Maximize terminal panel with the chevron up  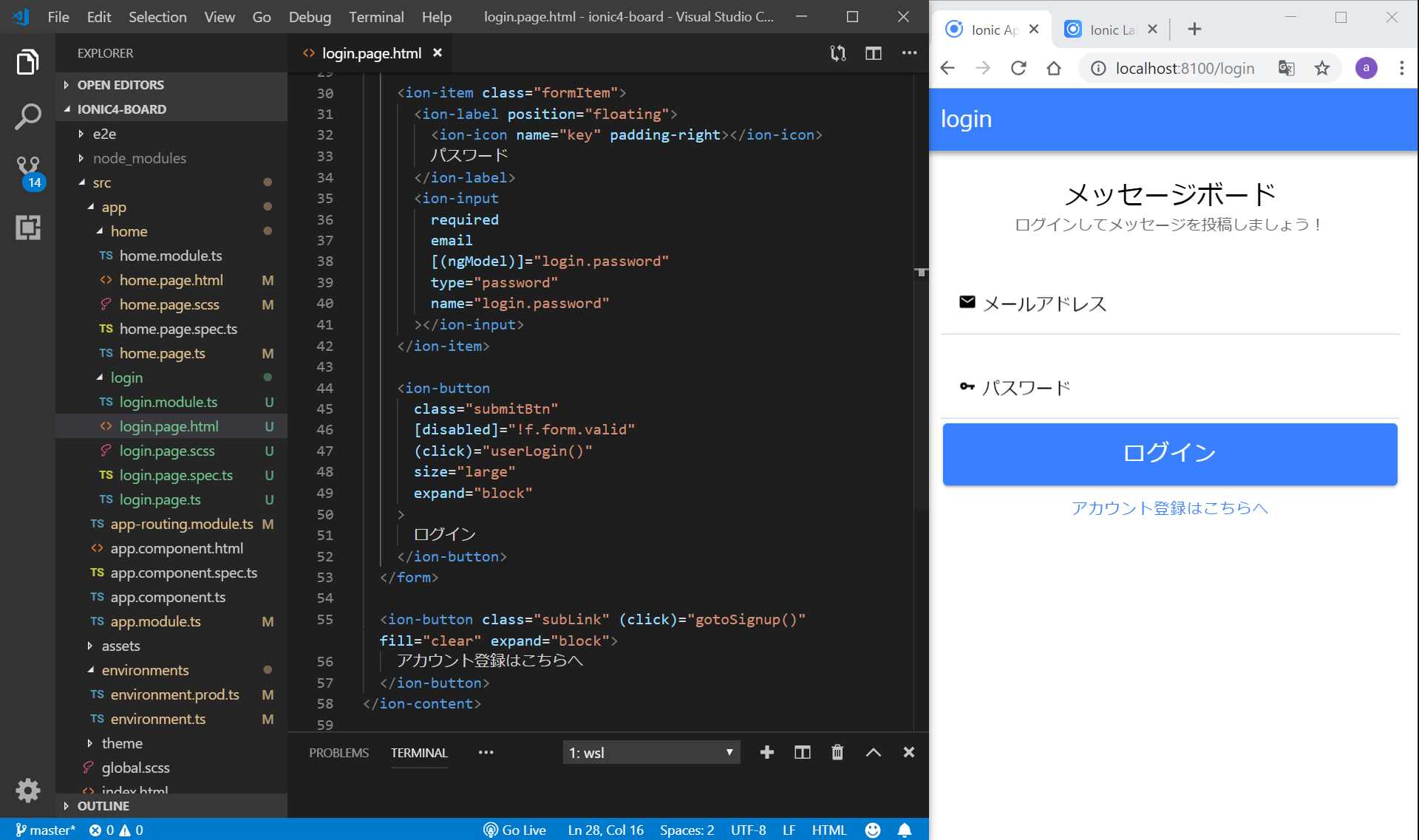(873, 752)
